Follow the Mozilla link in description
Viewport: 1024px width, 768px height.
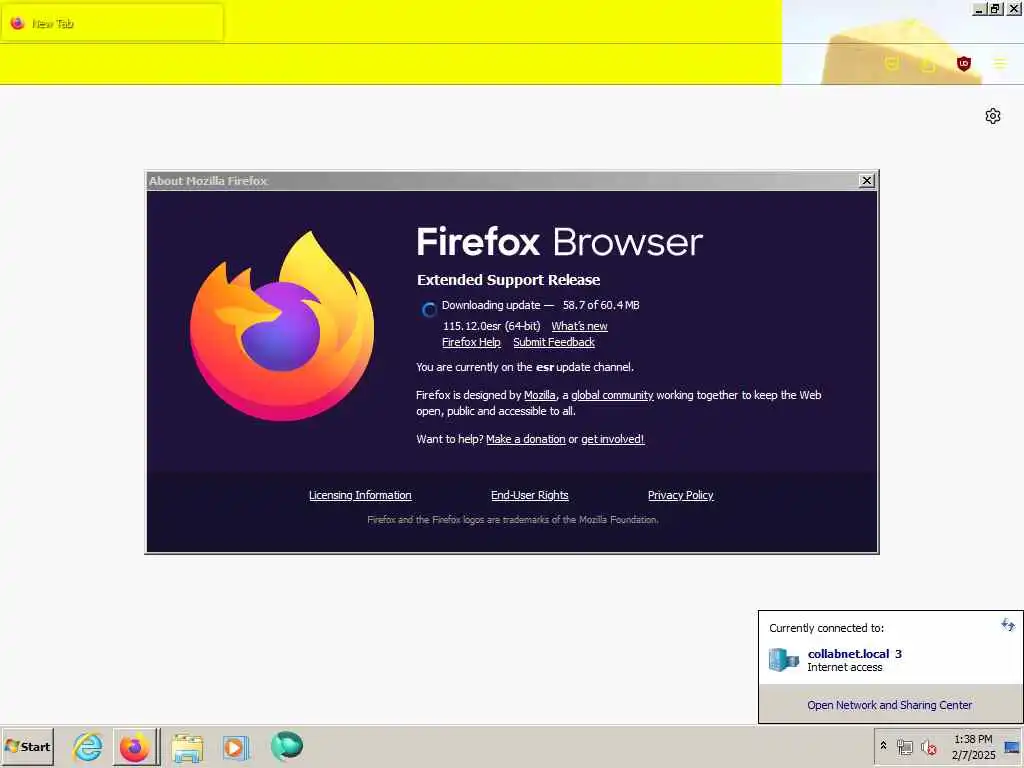coord(539,395)
